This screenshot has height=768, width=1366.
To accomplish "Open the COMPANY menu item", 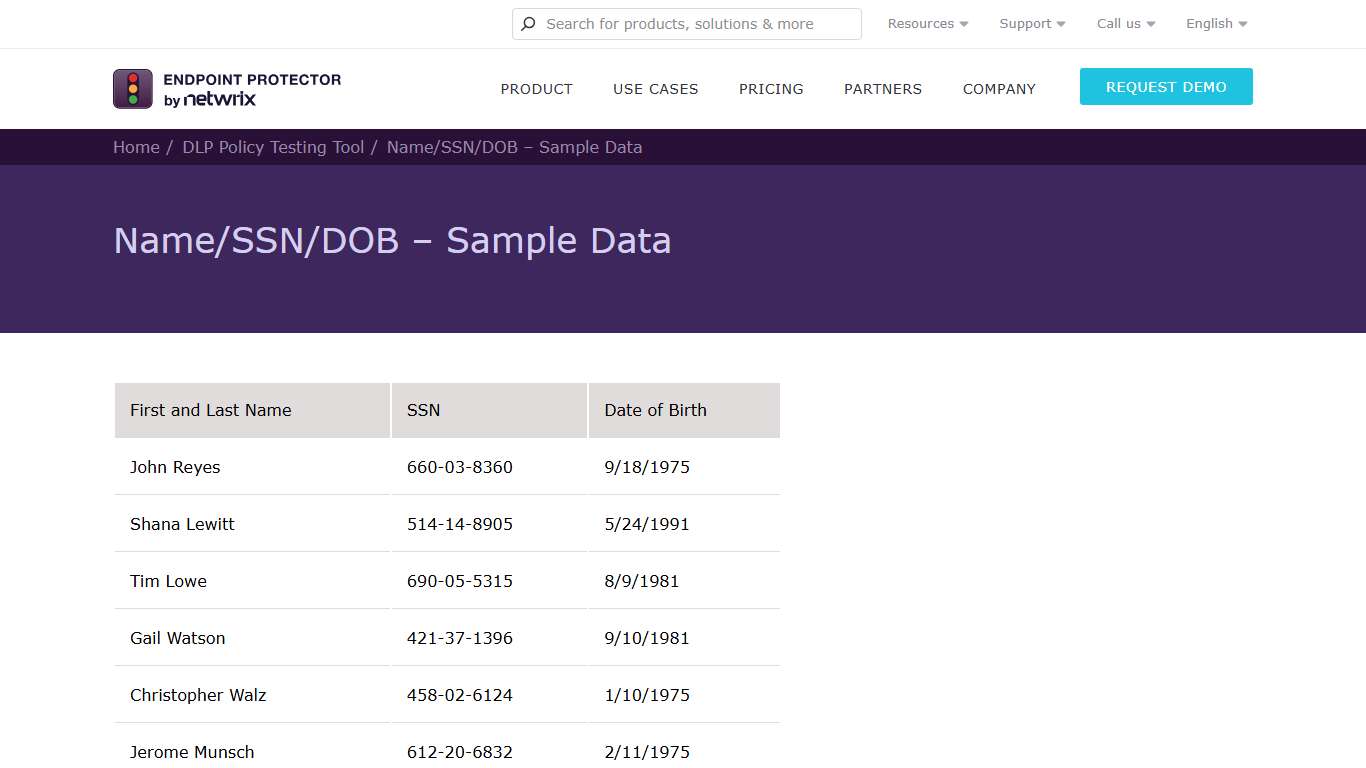I will (999, 89).
